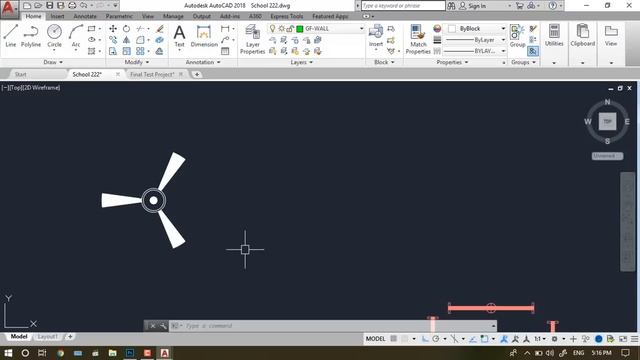
Task: Open Layer Properties manager
Action: click(x=252, y=39)
